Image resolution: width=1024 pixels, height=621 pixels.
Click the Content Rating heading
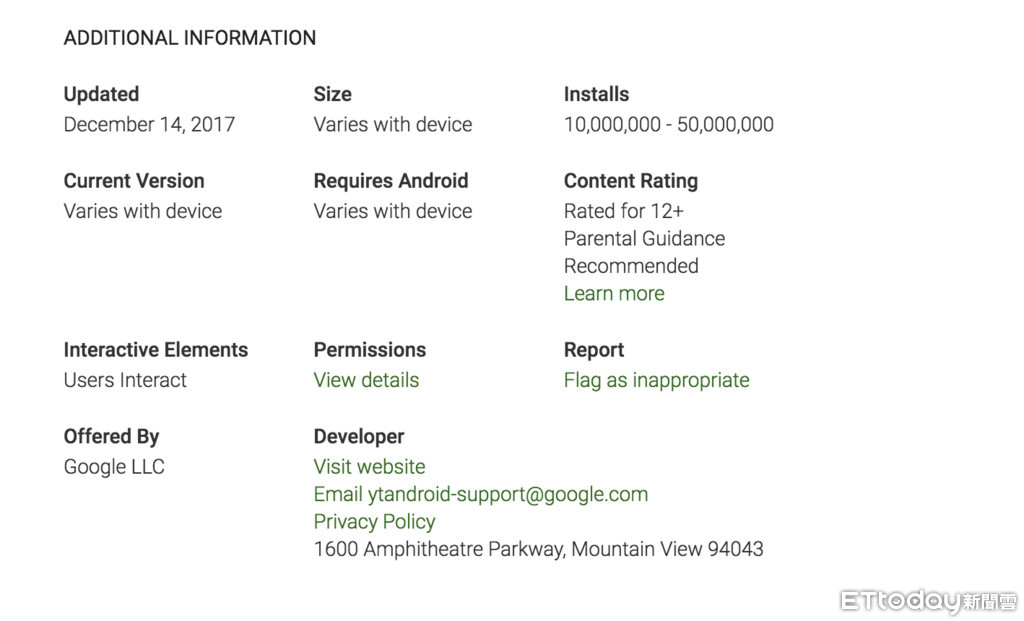(630, 181)
